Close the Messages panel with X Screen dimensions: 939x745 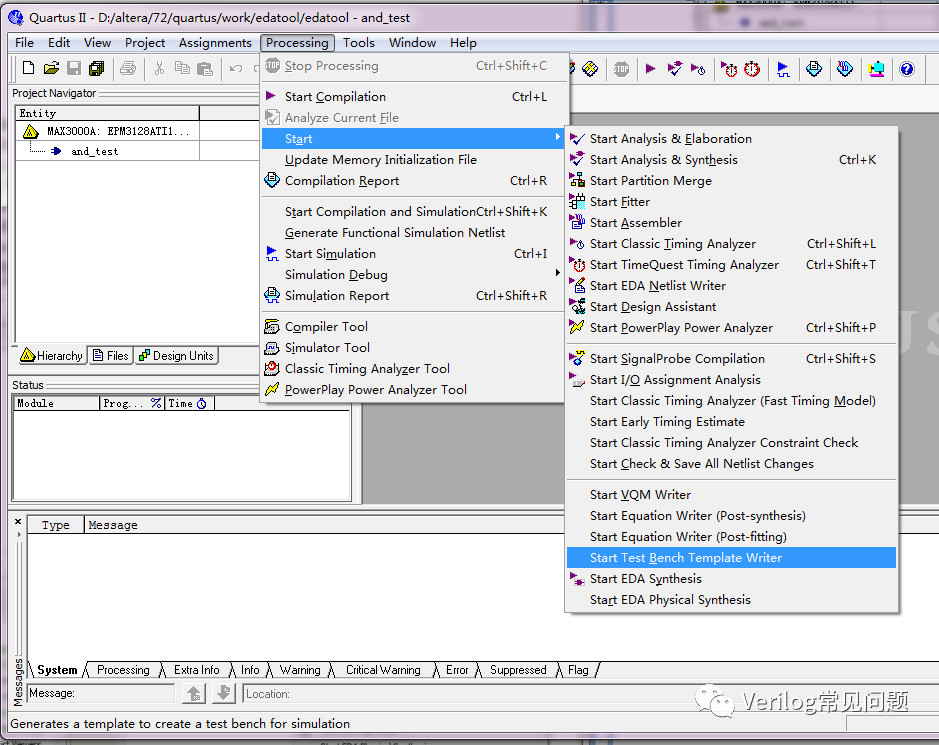point(18,522)
